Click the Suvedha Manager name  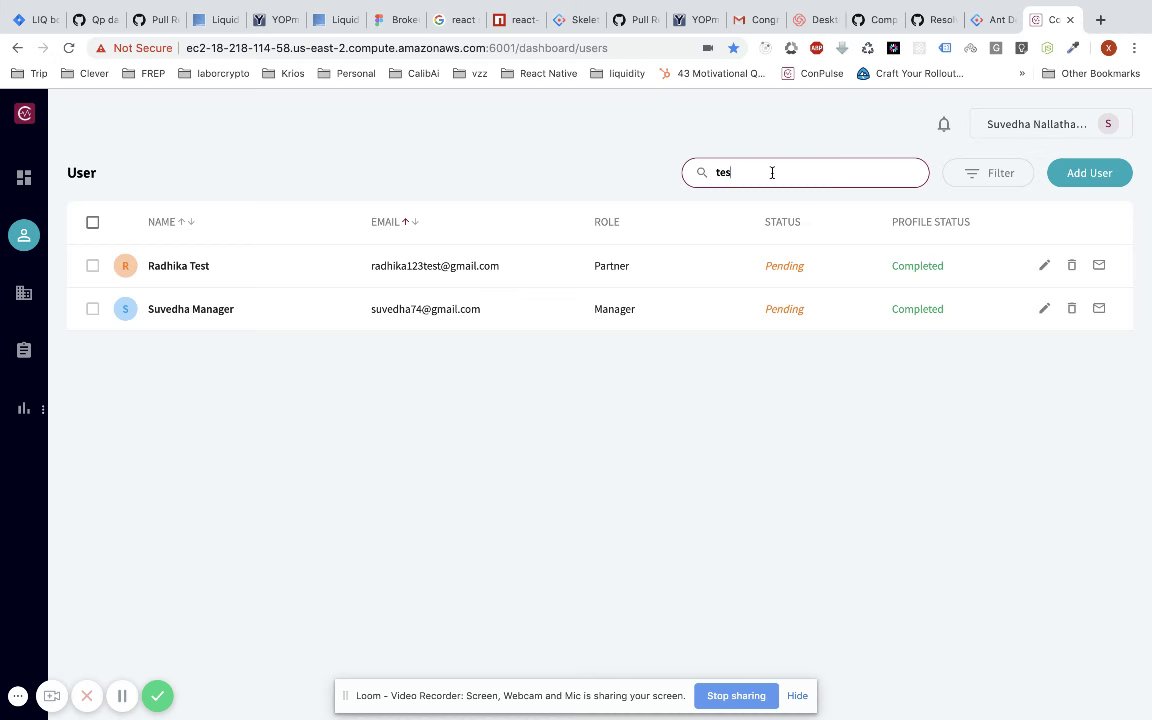coord(191,309)
